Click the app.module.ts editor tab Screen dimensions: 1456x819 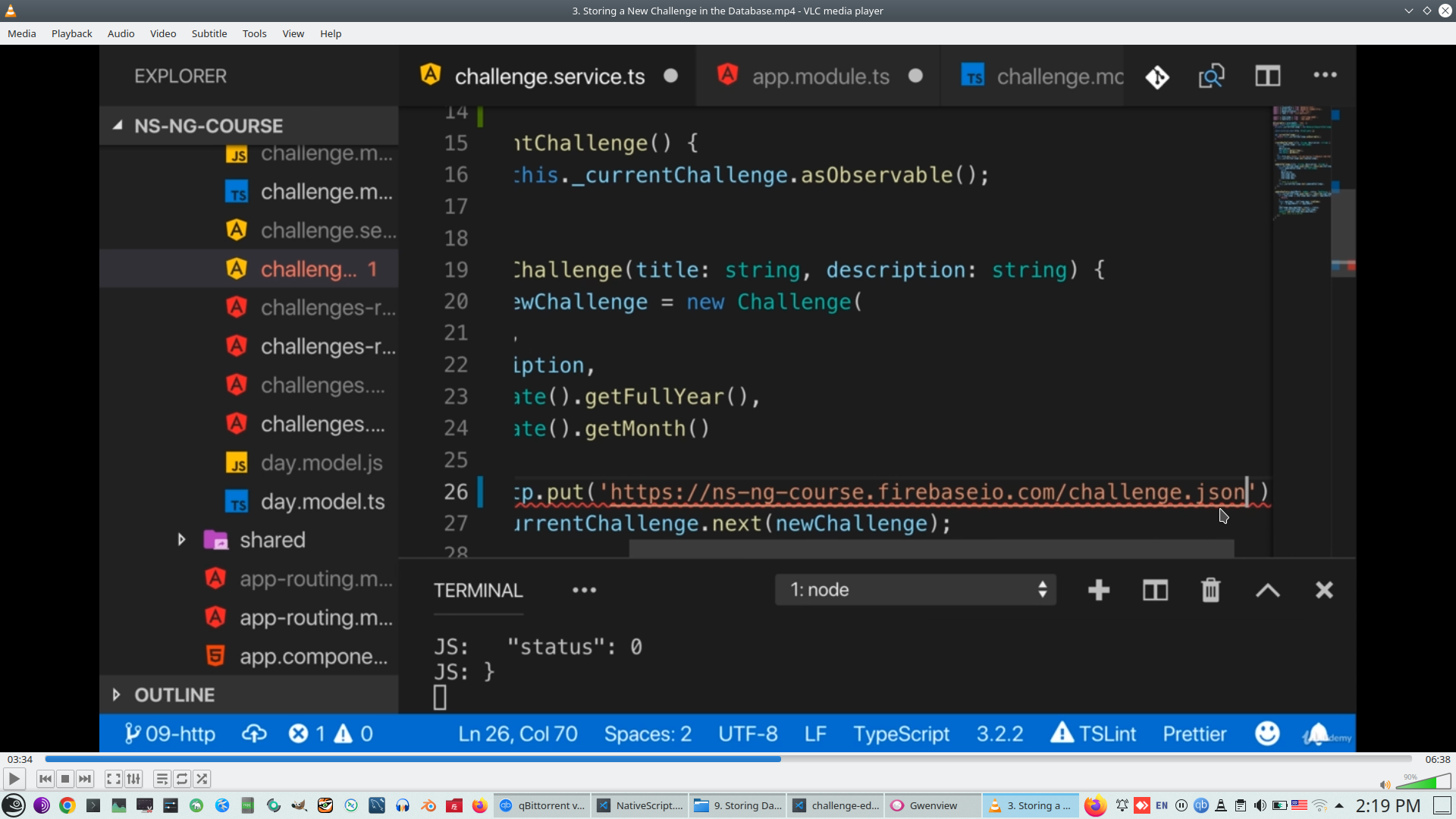click(820, 77)
